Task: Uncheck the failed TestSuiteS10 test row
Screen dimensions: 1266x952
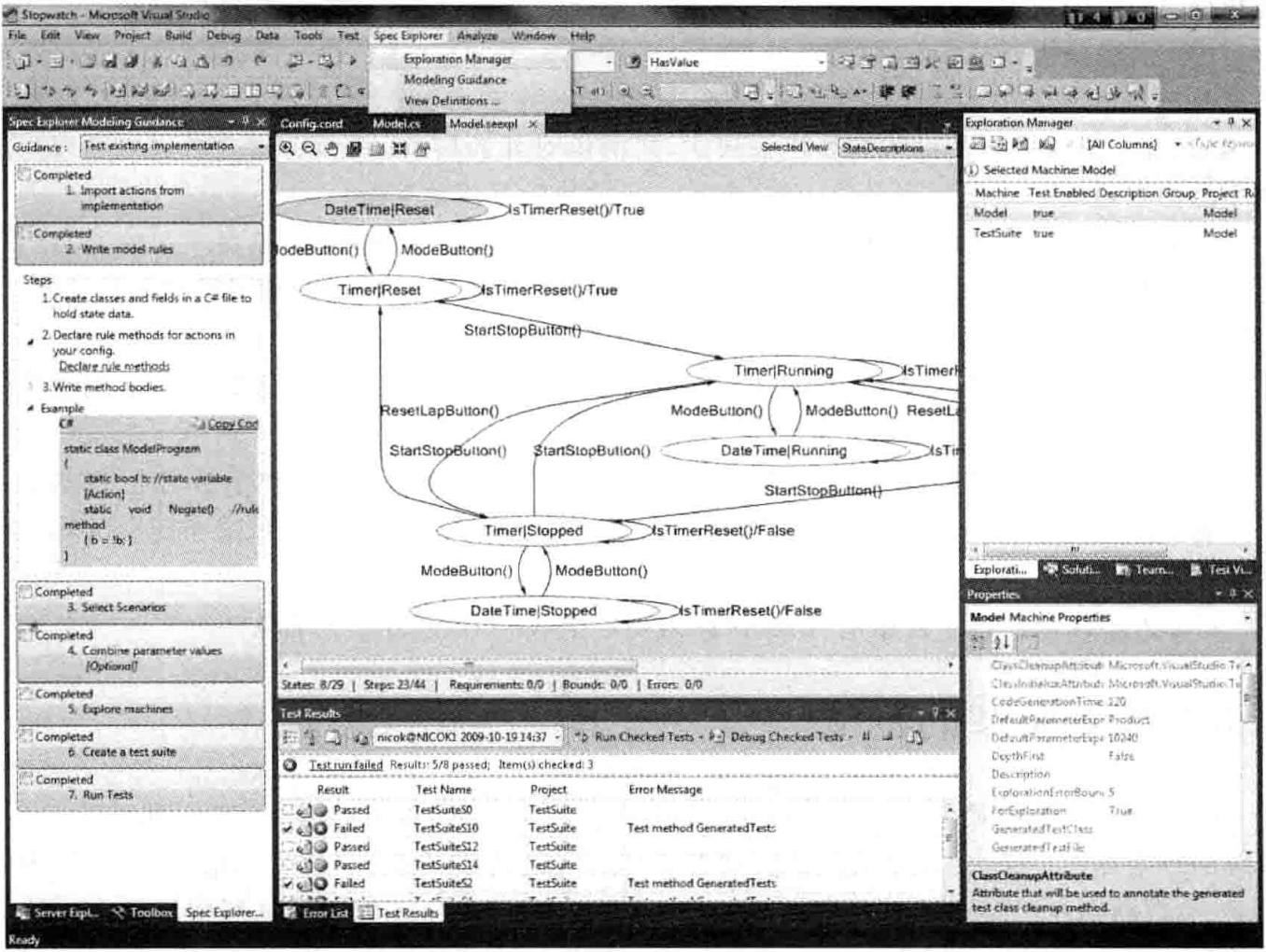Action: (288, 828)
